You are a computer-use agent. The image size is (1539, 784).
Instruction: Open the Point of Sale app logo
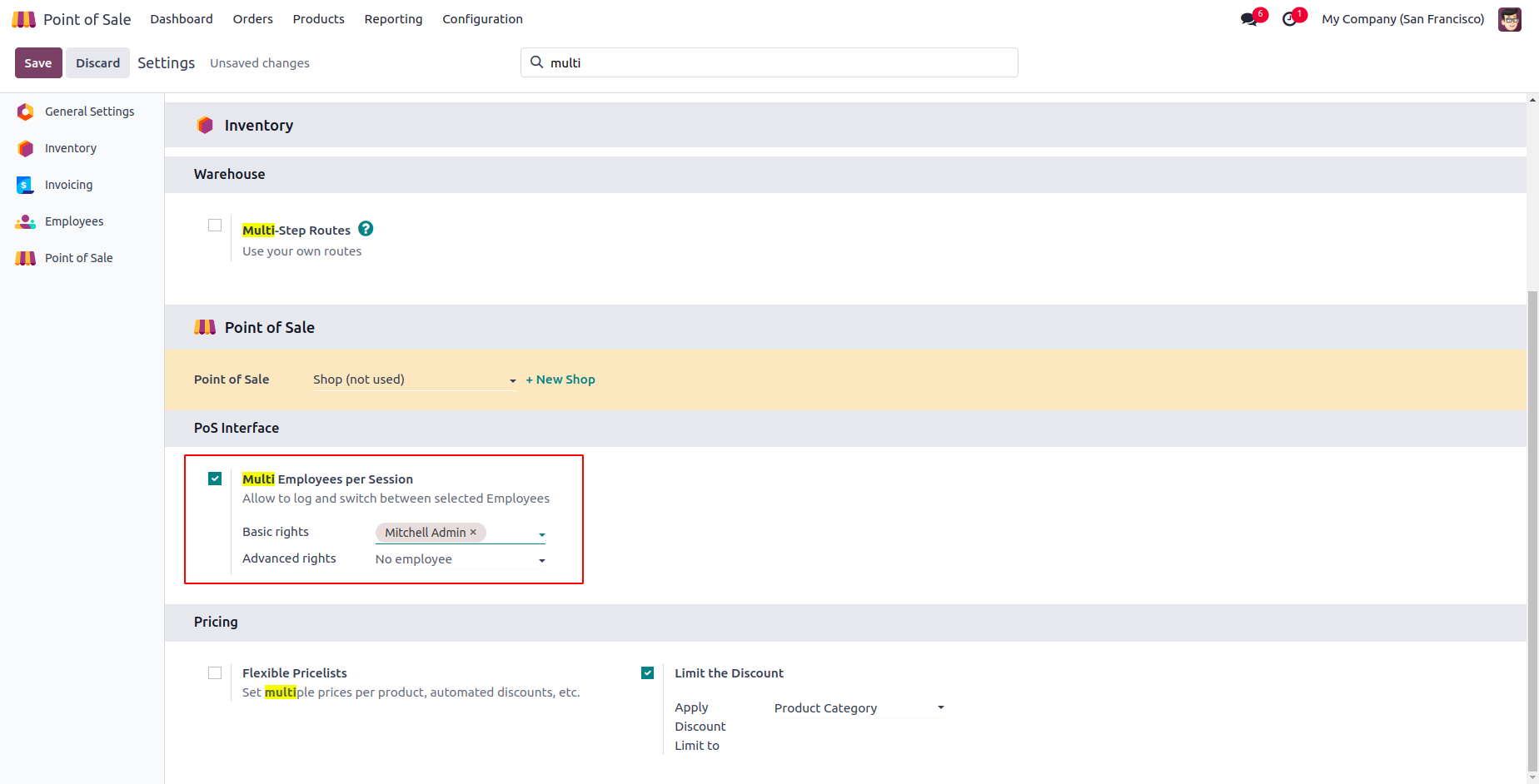pos(24,19)
